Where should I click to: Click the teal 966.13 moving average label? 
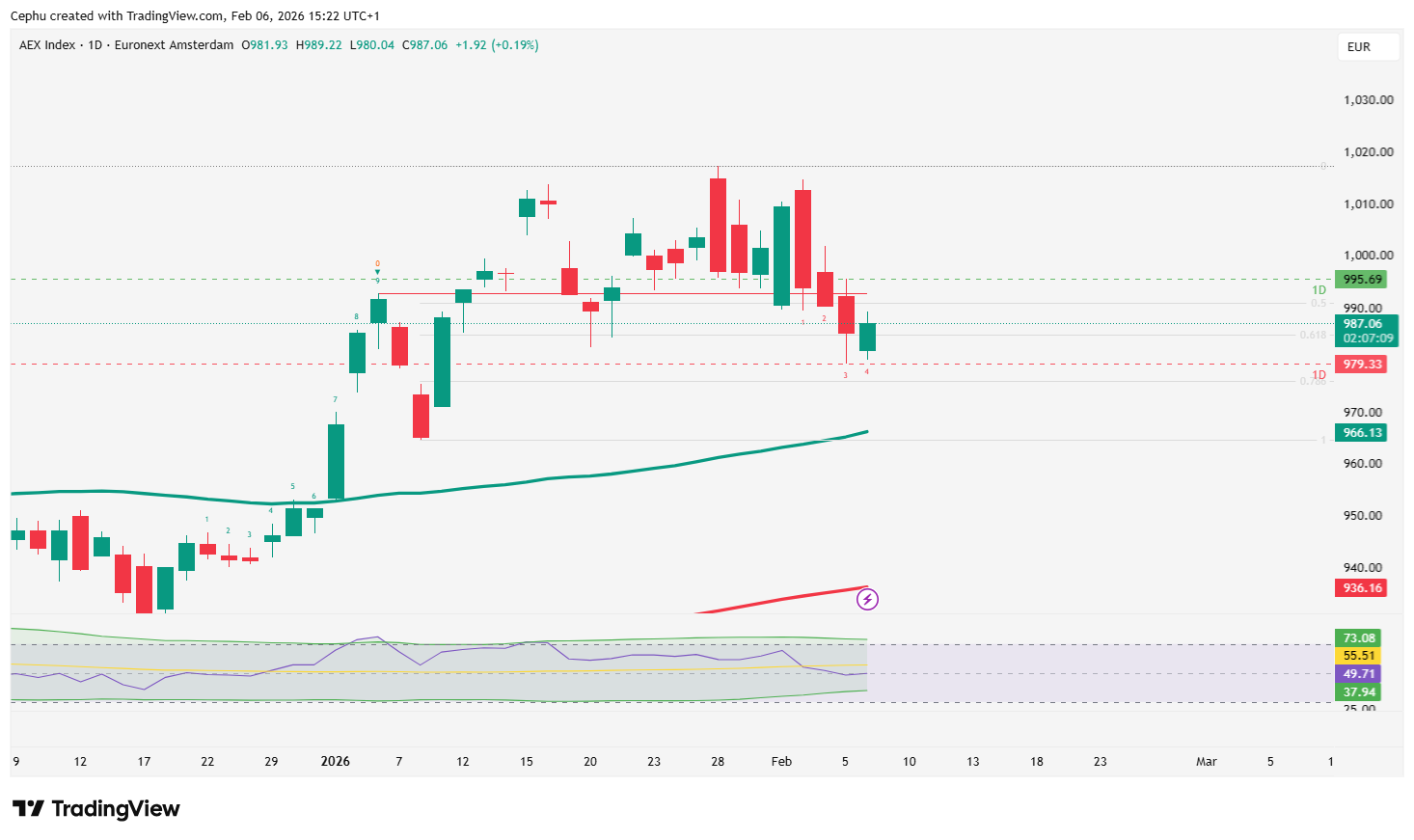coord(1360,432)
